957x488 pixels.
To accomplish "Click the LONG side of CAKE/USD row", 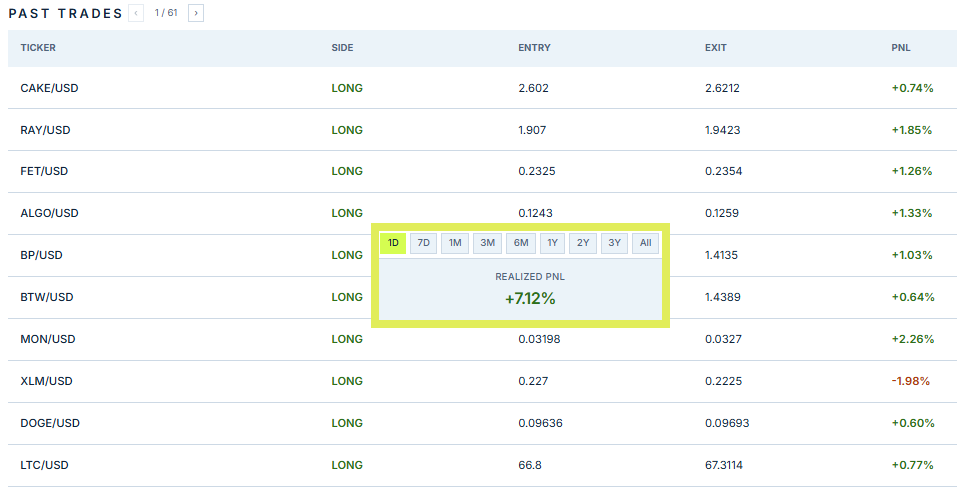I will coord(347,88).
